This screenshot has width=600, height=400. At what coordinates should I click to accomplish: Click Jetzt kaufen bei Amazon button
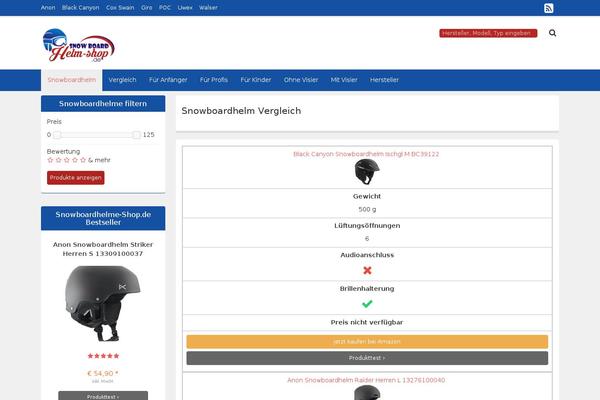click(367, 341)
